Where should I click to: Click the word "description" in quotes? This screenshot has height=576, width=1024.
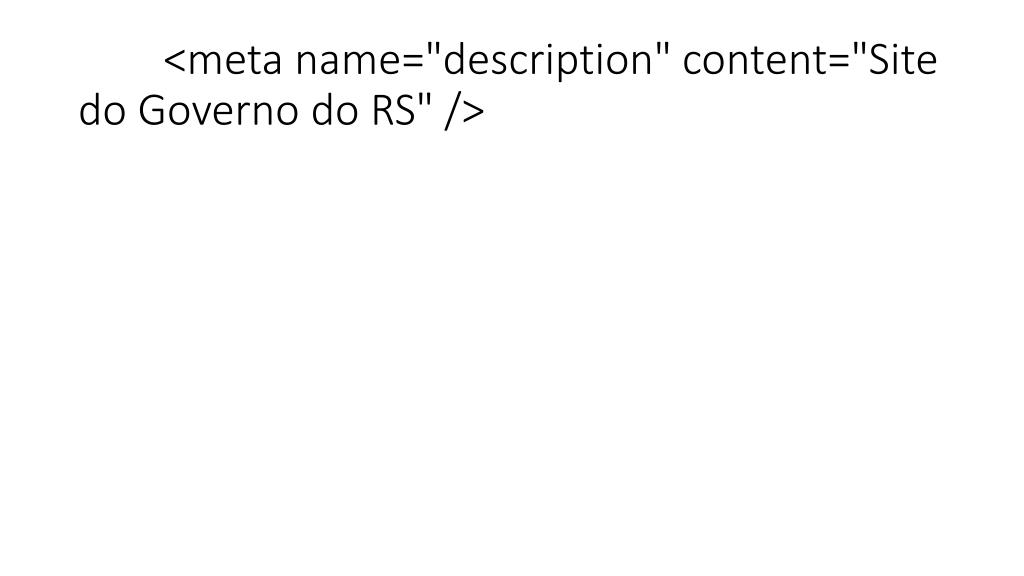click(549, 61)
